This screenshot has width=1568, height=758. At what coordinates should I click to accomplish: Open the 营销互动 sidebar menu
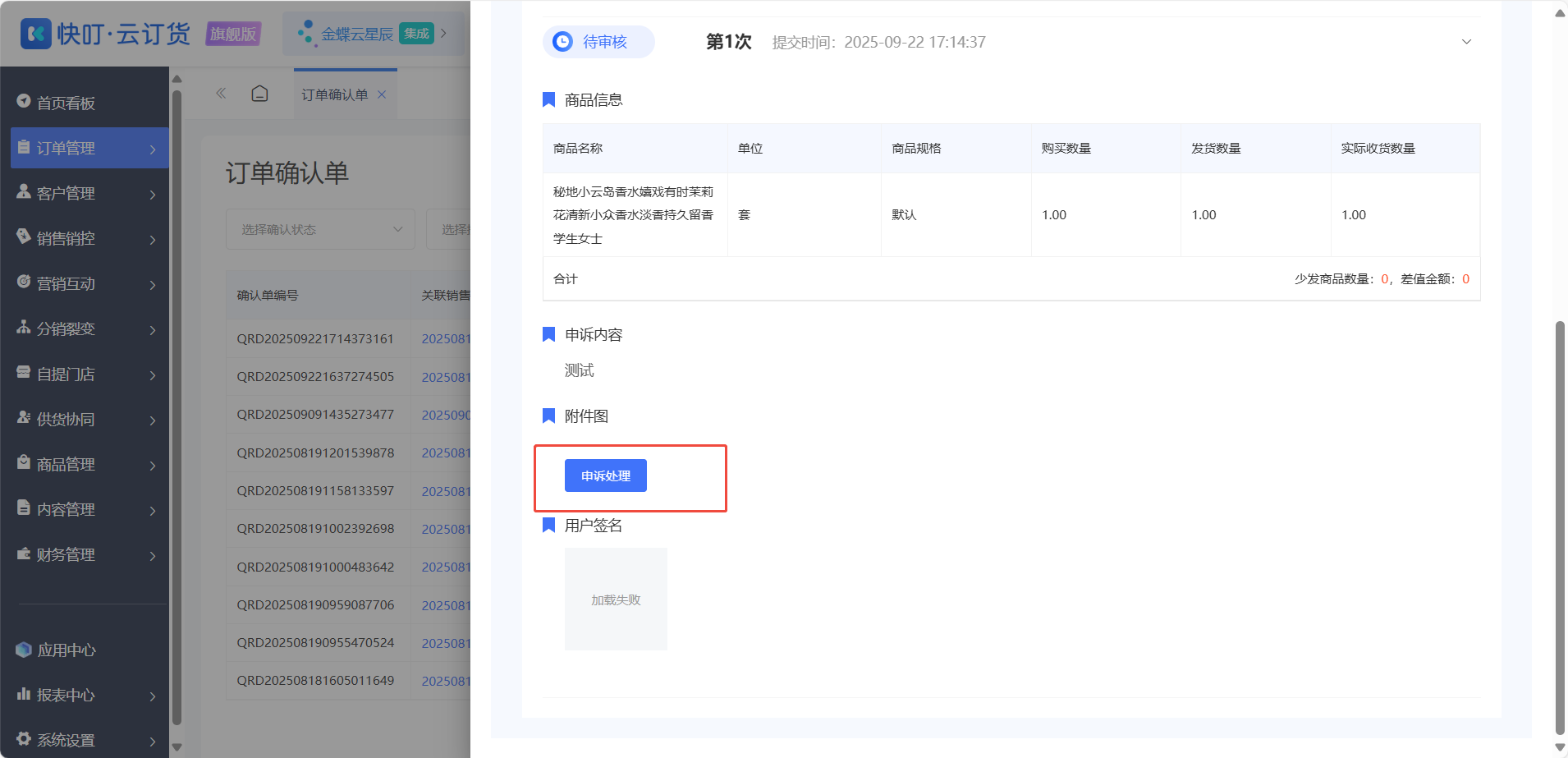click(89, 283)
